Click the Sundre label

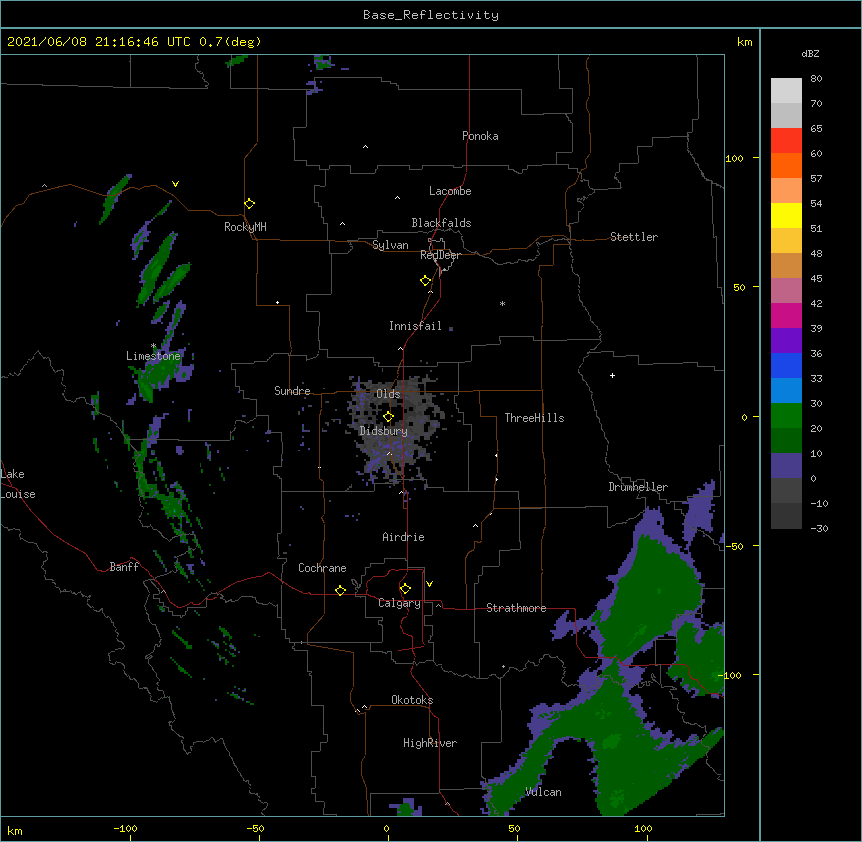(x=292, y=391)
